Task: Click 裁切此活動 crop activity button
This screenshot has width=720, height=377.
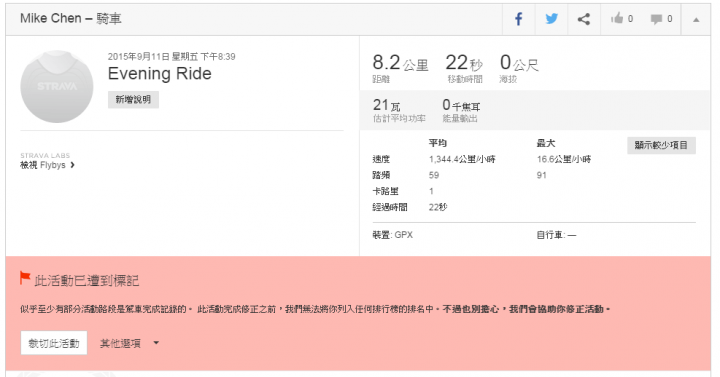Action: [x=54, y=343]
